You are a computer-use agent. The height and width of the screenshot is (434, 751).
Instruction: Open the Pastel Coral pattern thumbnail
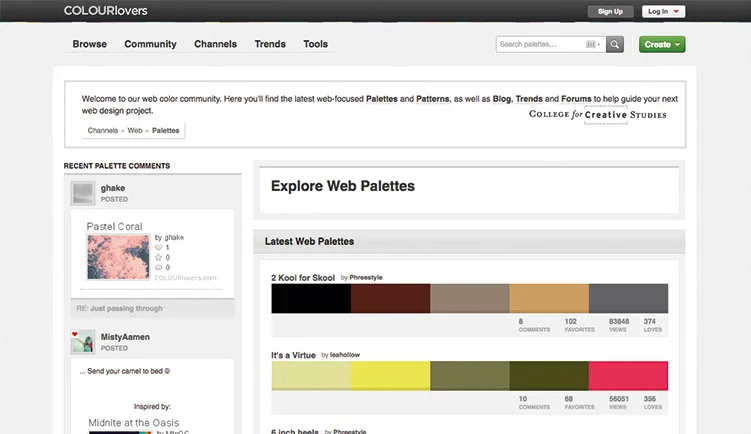(x=118, y=257)
